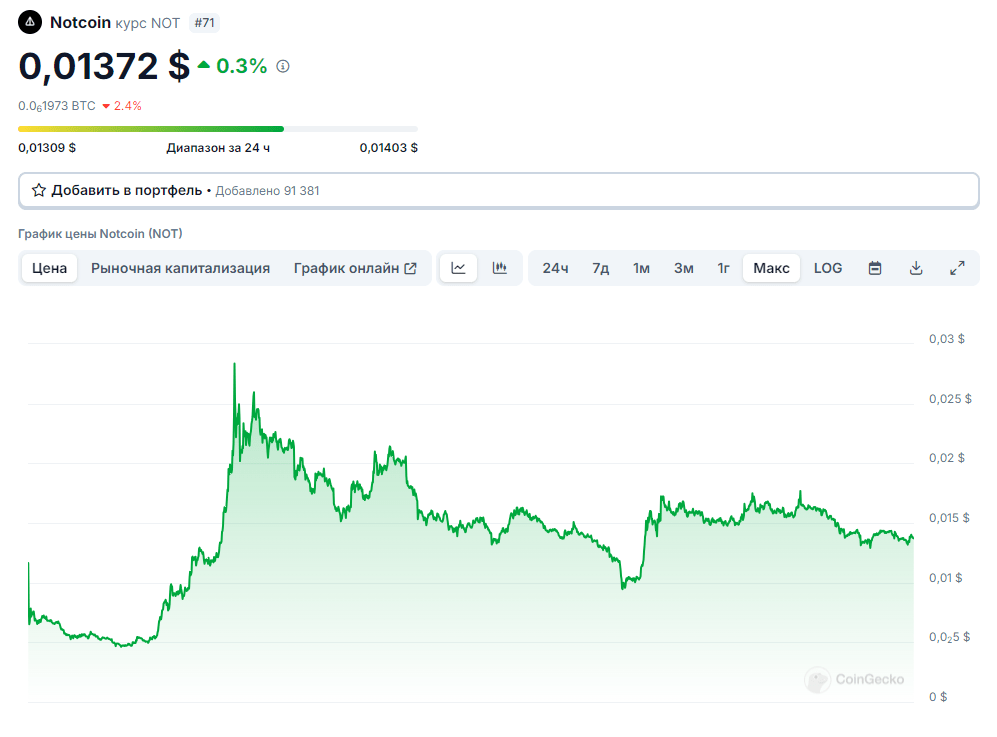Click Добавить в портфель button

click(498, 191)
